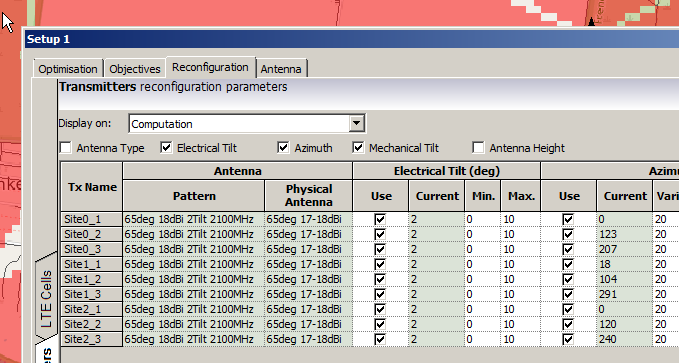The height and width of the screenshot is (363, 679).
Task: Toggle Azimuth Use for Site0_3
Action: 568,249
